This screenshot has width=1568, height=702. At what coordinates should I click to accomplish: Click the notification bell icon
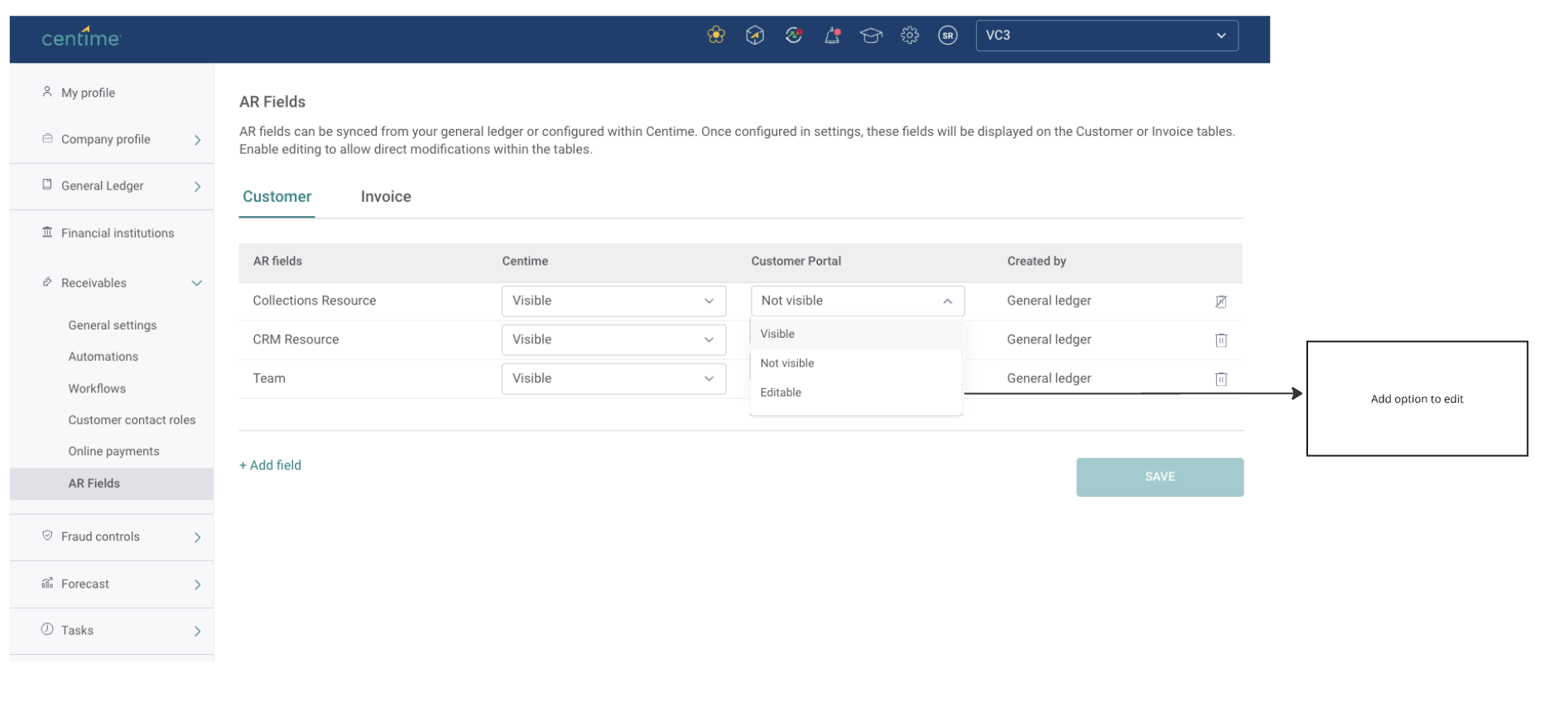coord(832,36)
